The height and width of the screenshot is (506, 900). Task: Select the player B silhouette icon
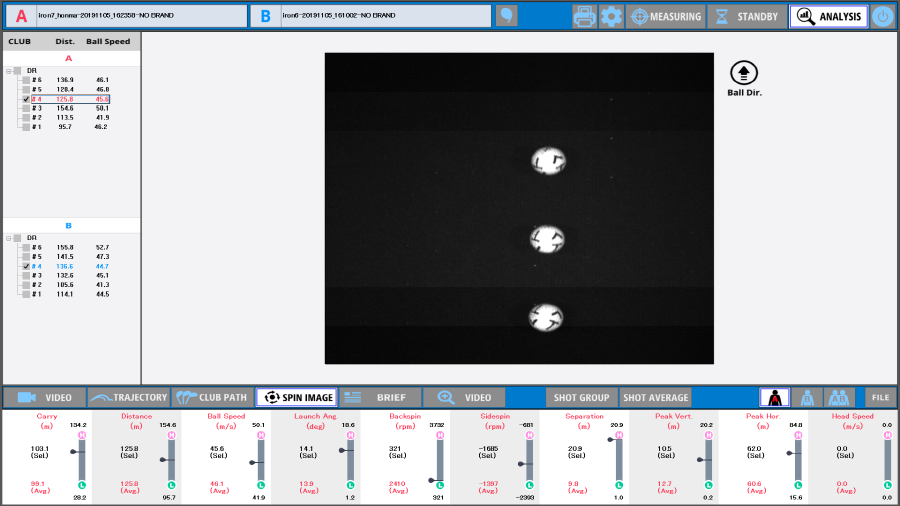click(806, 397)
